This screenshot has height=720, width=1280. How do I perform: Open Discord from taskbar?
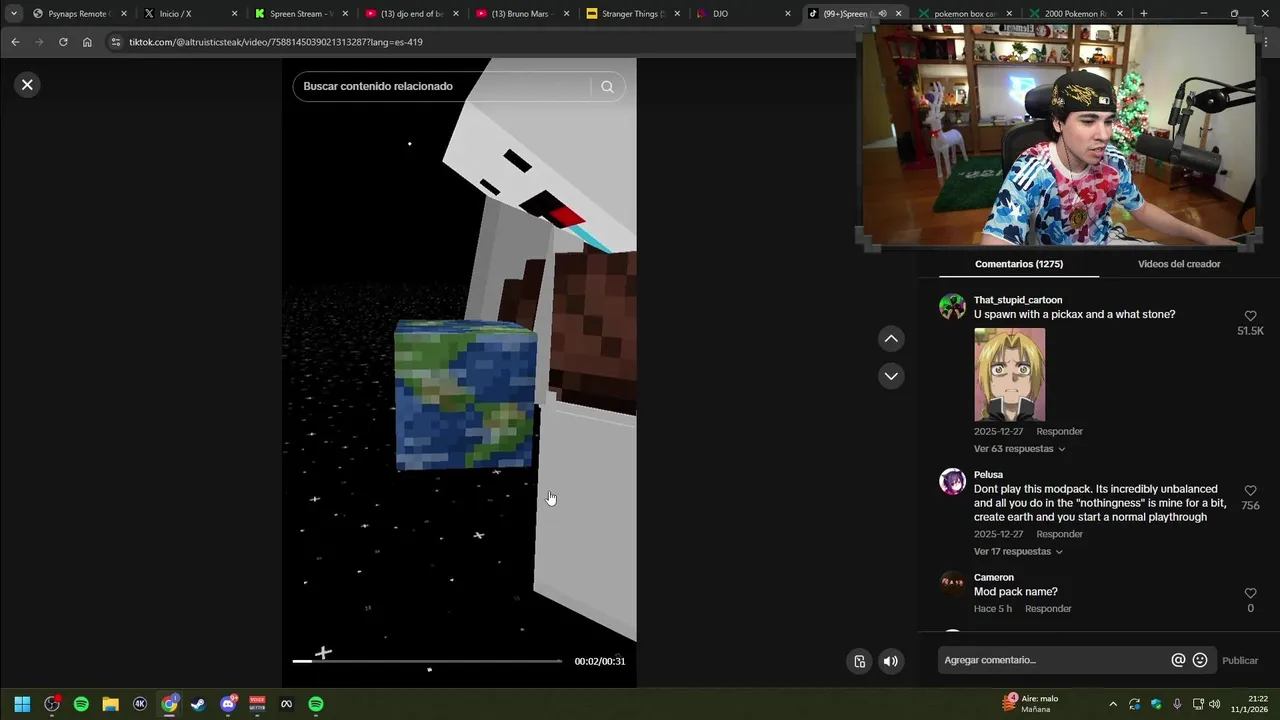click(x=228, y=704)
